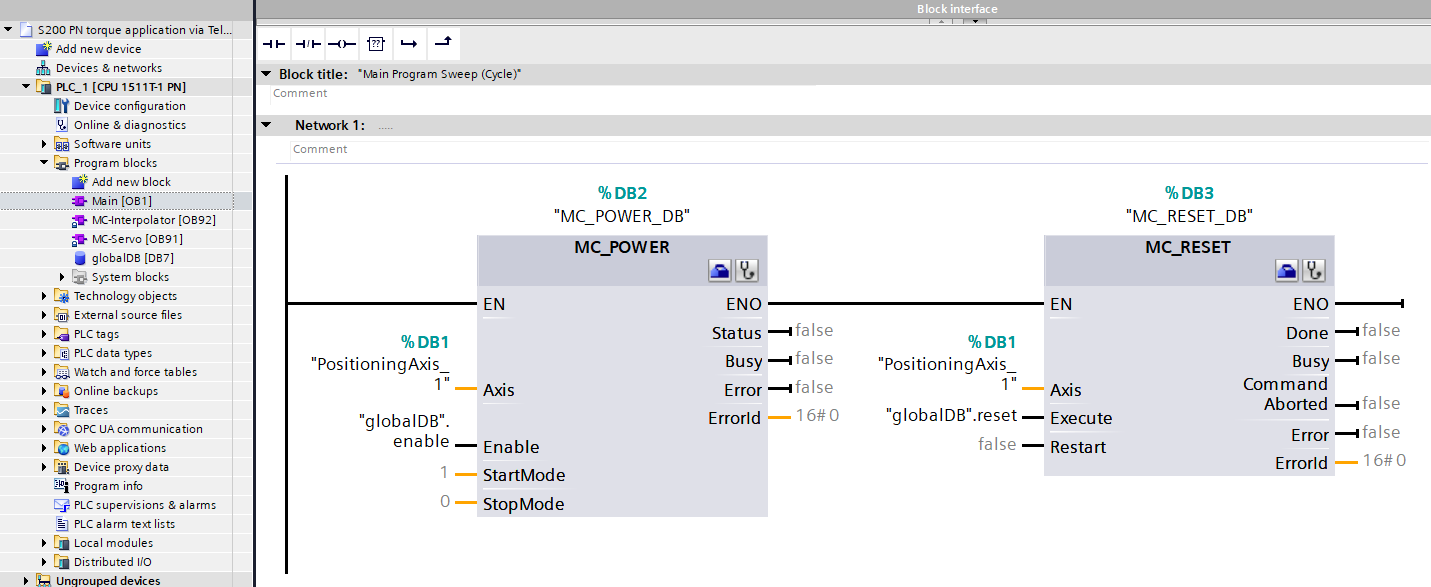Image resolution: width=1431 pixels, height=587 pixels.
Task: Insert an empty box element
Action: (x=374, y=43)
